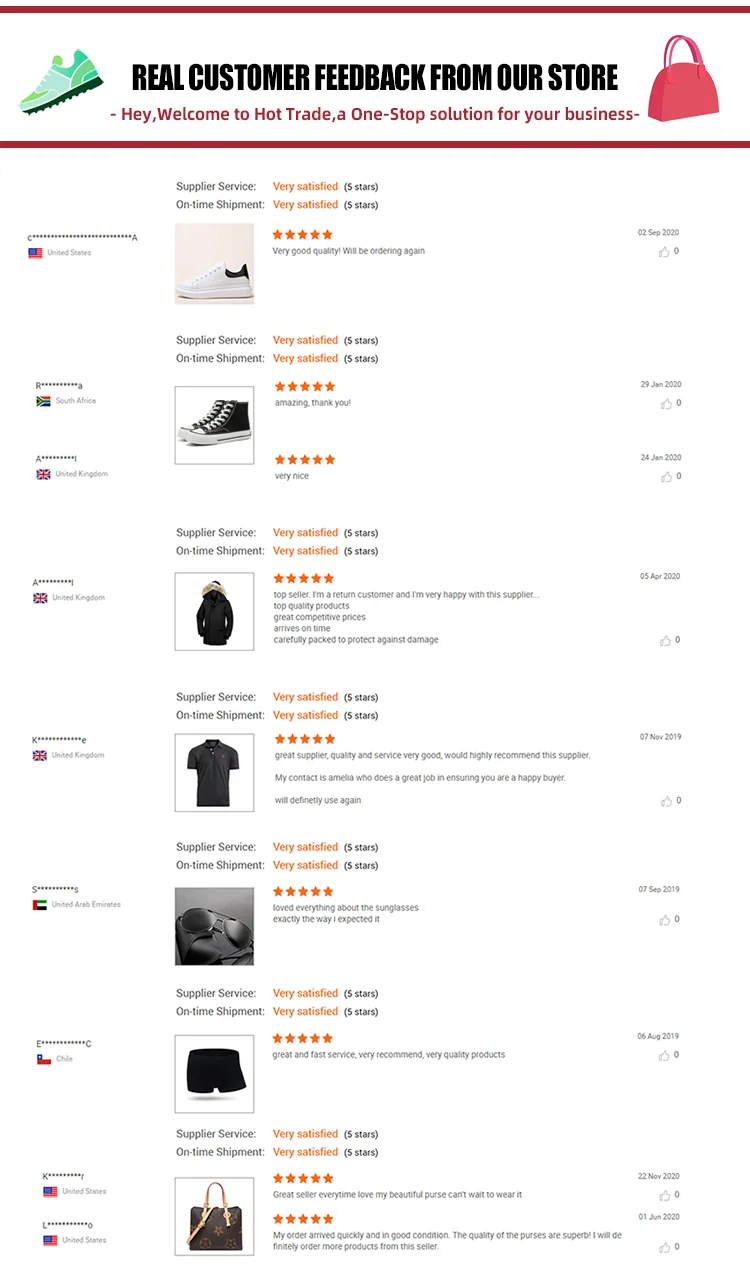
Task: Like the 06 Aug 2019 Chile review
Action: click(x=665, y=1056)
